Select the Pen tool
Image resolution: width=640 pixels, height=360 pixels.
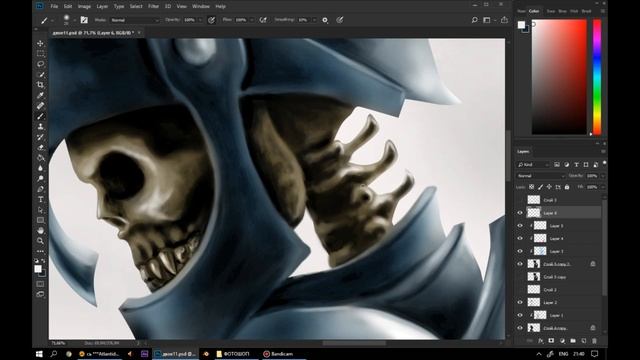point(40,189)
